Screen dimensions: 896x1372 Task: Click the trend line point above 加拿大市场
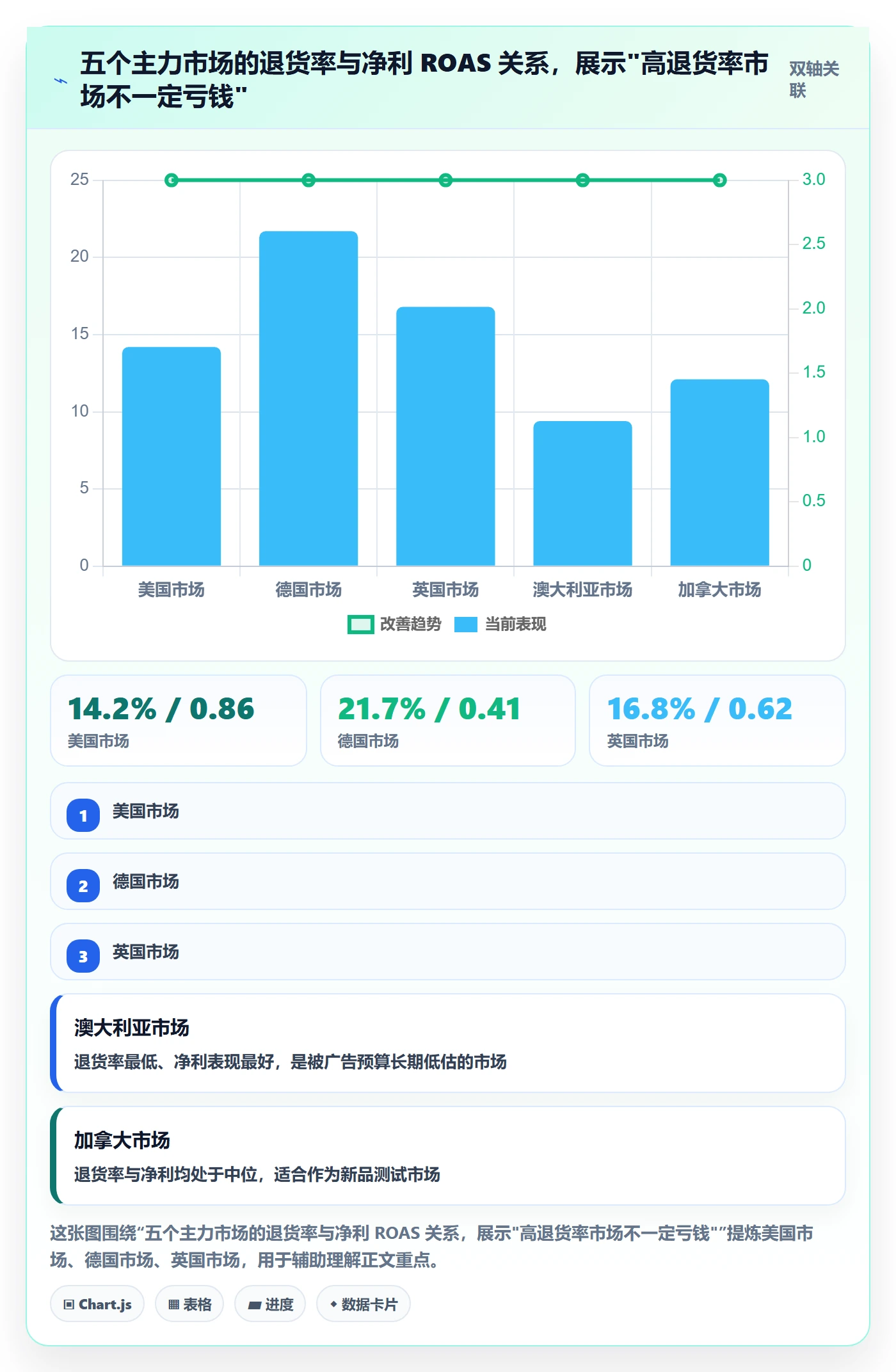point(719,180)
